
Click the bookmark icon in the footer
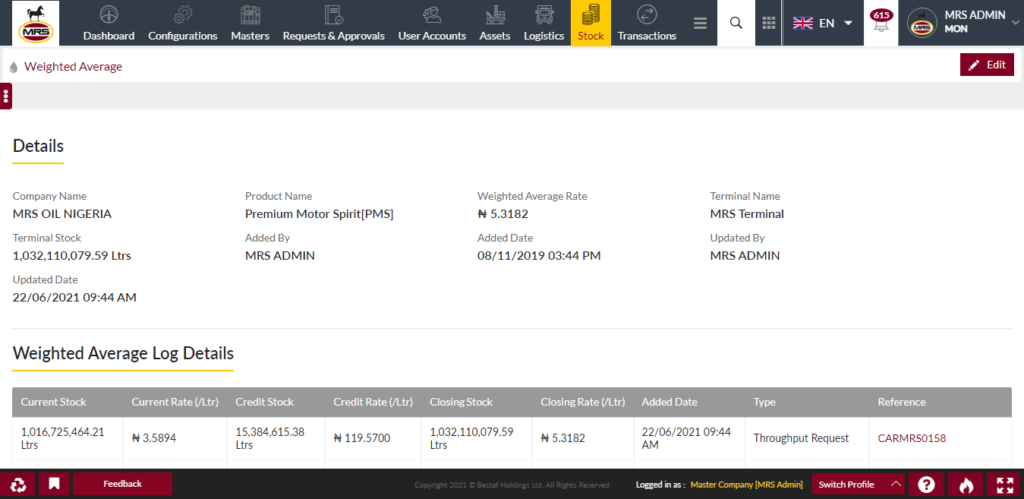coord(54,484)
